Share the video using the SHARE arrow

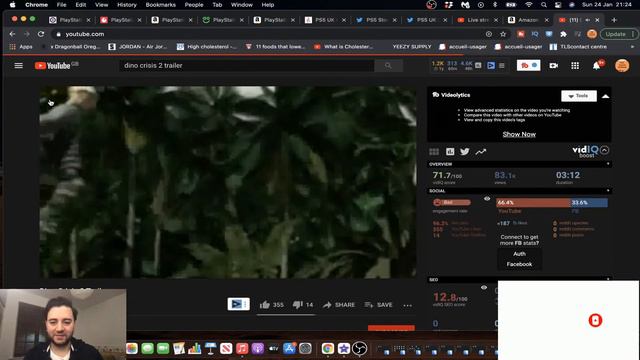point(339,305)
